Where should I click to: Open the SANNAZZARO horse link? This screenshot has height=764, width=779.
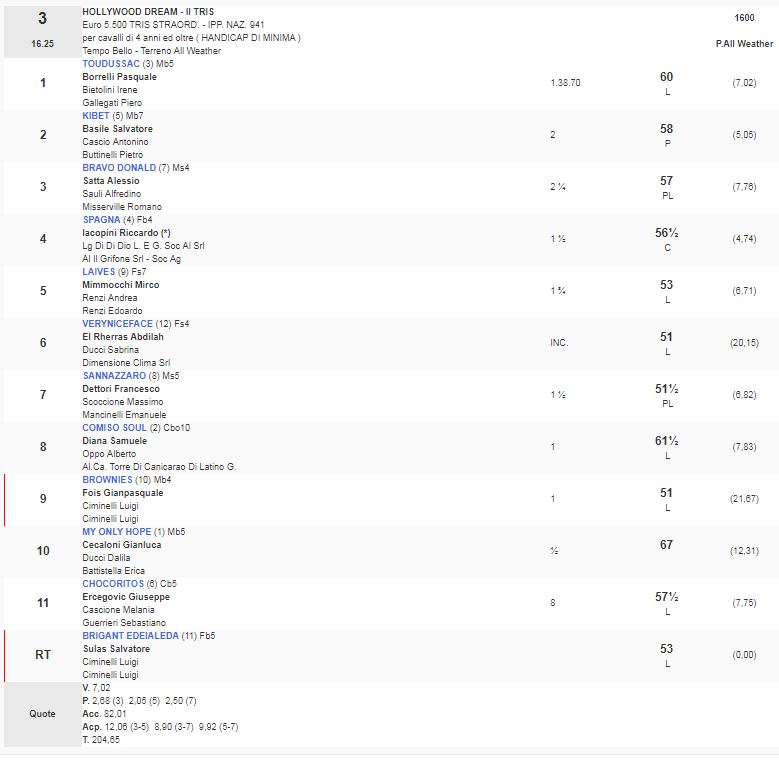pos(114,376)
